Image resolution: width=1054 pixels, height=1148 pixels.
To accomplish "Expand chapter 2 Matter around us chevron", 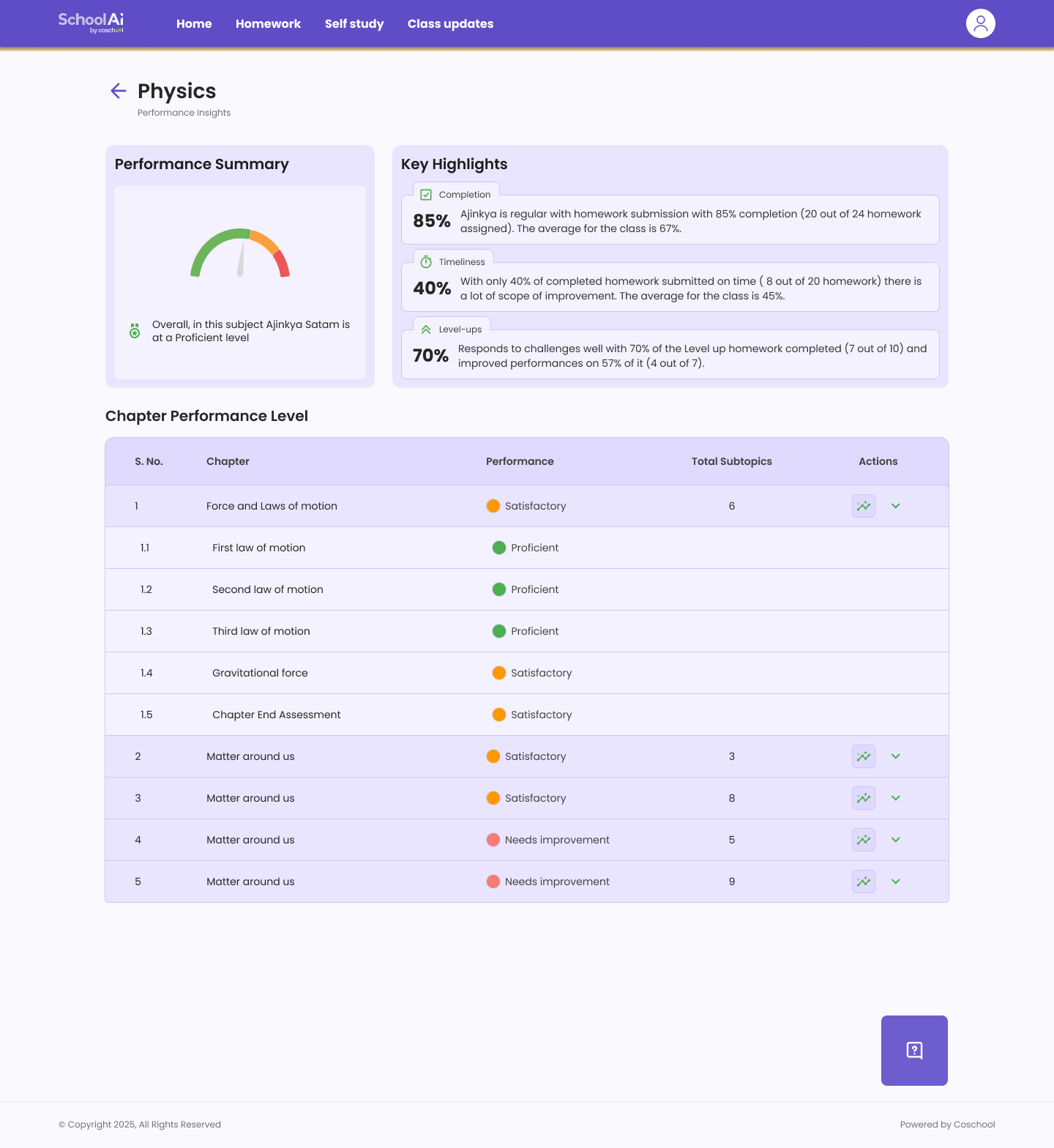I will [896, 756].
